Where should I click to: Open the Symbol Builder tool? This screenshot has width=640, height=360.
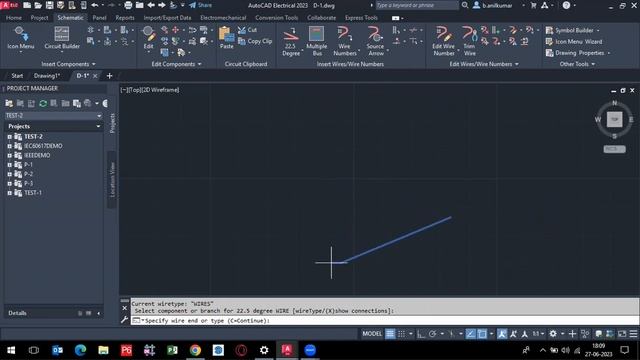coord(570,31)
